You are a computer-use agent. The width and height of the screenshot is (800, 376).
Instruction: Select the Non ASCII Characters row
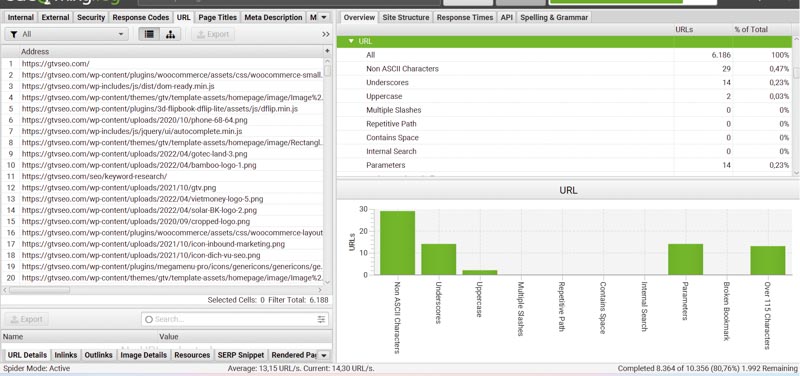click(x=565, y=69)
